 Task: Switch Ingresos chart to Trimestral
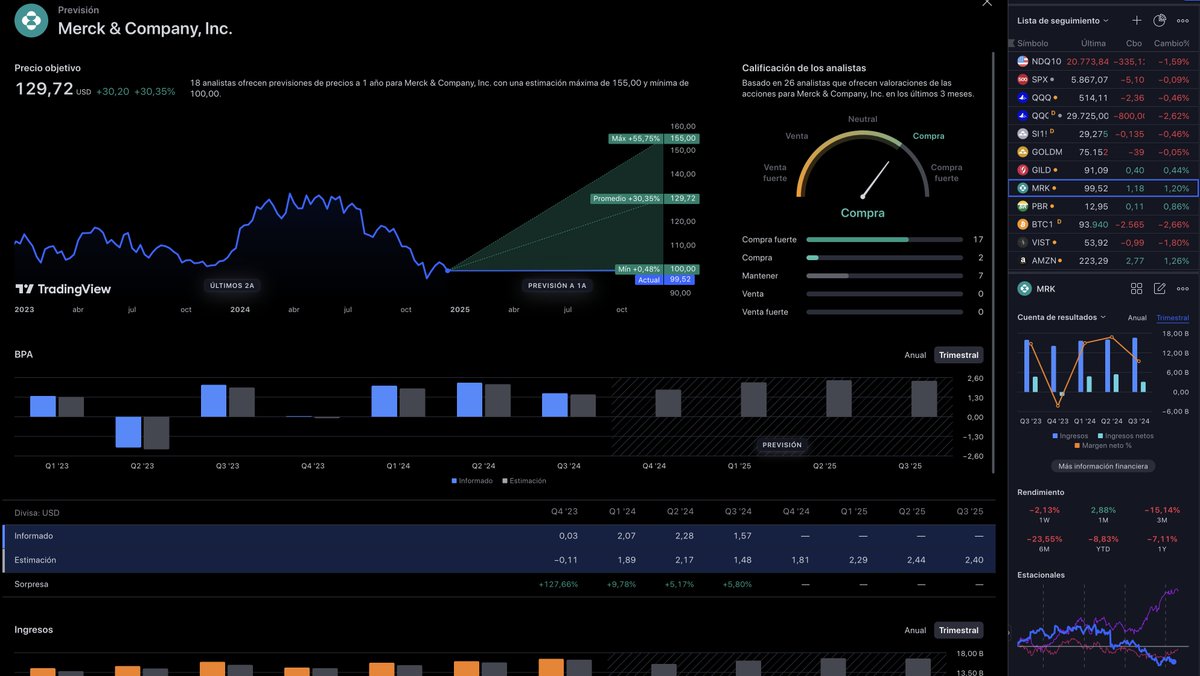point(958,630)
